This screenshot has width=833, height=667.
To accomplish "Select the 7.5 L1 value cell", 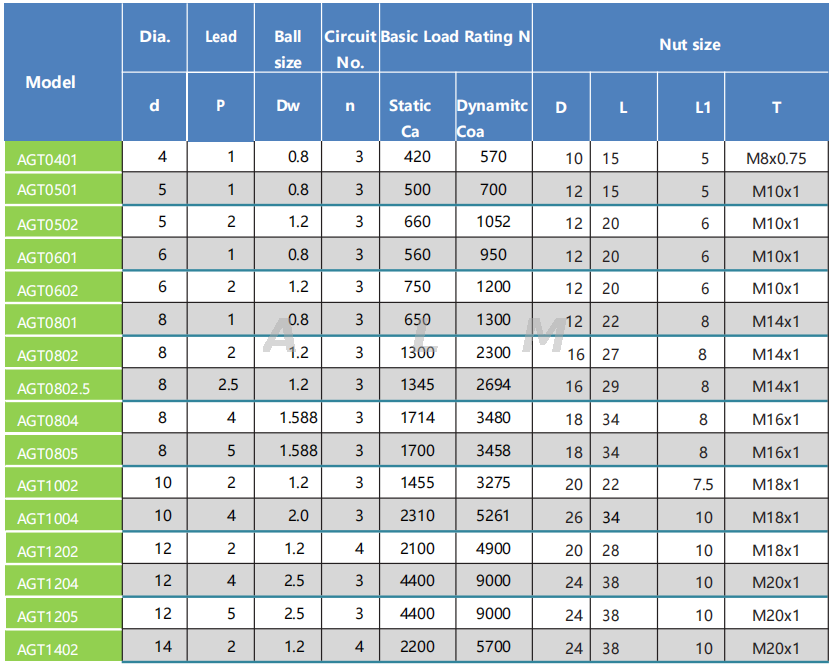I will (703, 484).
